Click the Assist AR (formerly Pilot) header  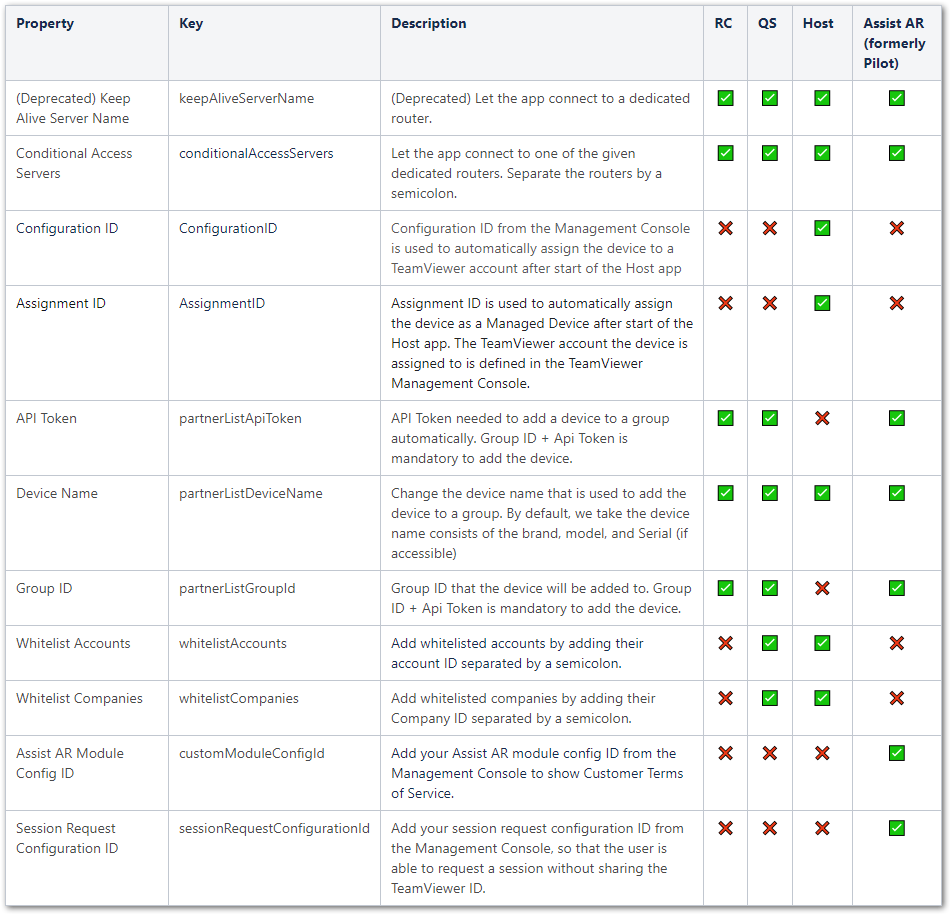point(895,43)
